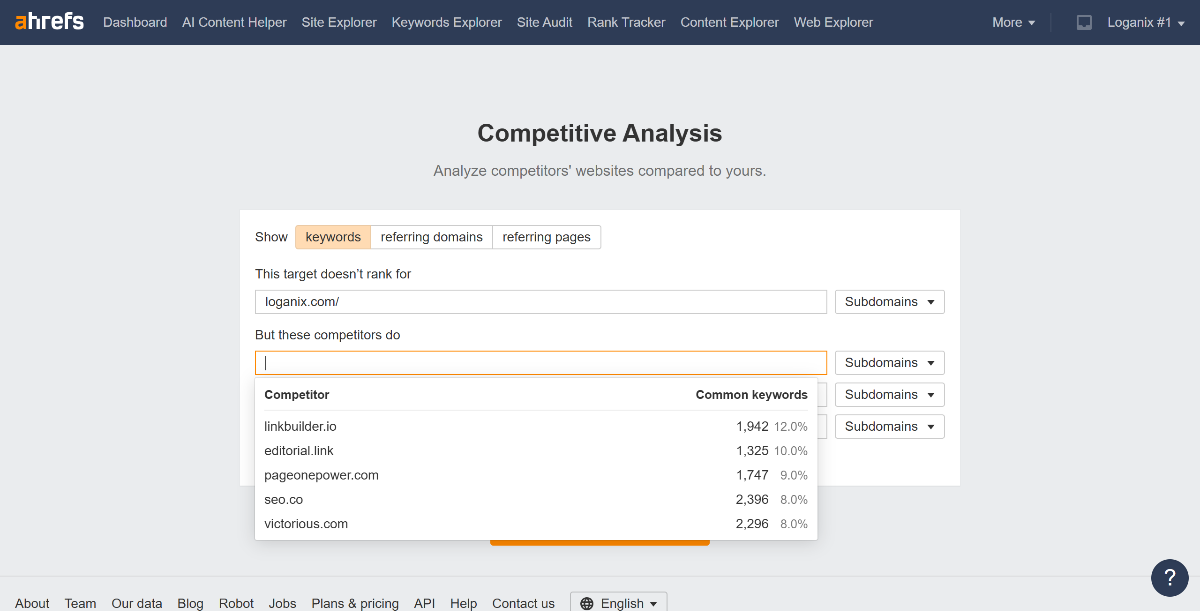This screenshot has width=1200, height=611.
Task: Pick linkbuilder.io from competitor suggestions
Action: 536,427
